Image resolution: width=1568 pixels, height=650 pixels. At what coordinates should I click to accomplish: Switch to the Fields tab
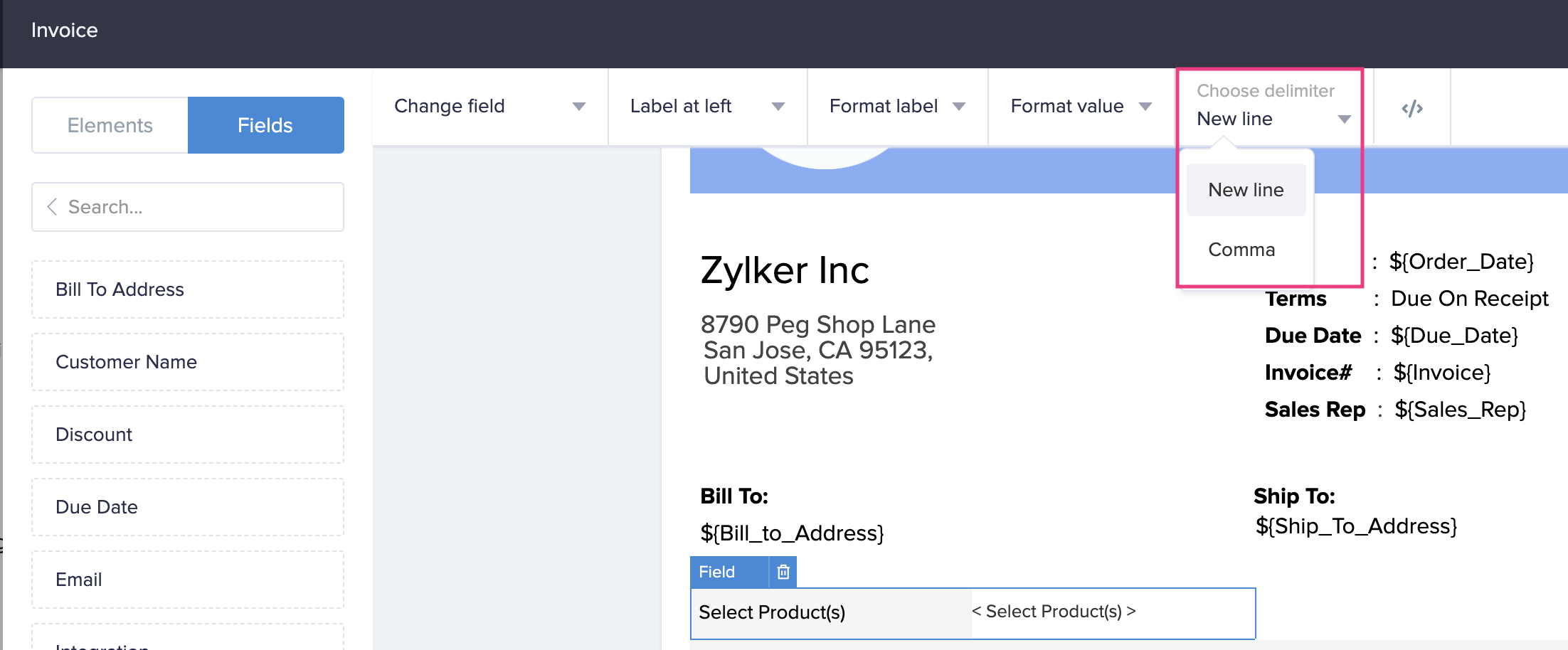tap(265, 125)
